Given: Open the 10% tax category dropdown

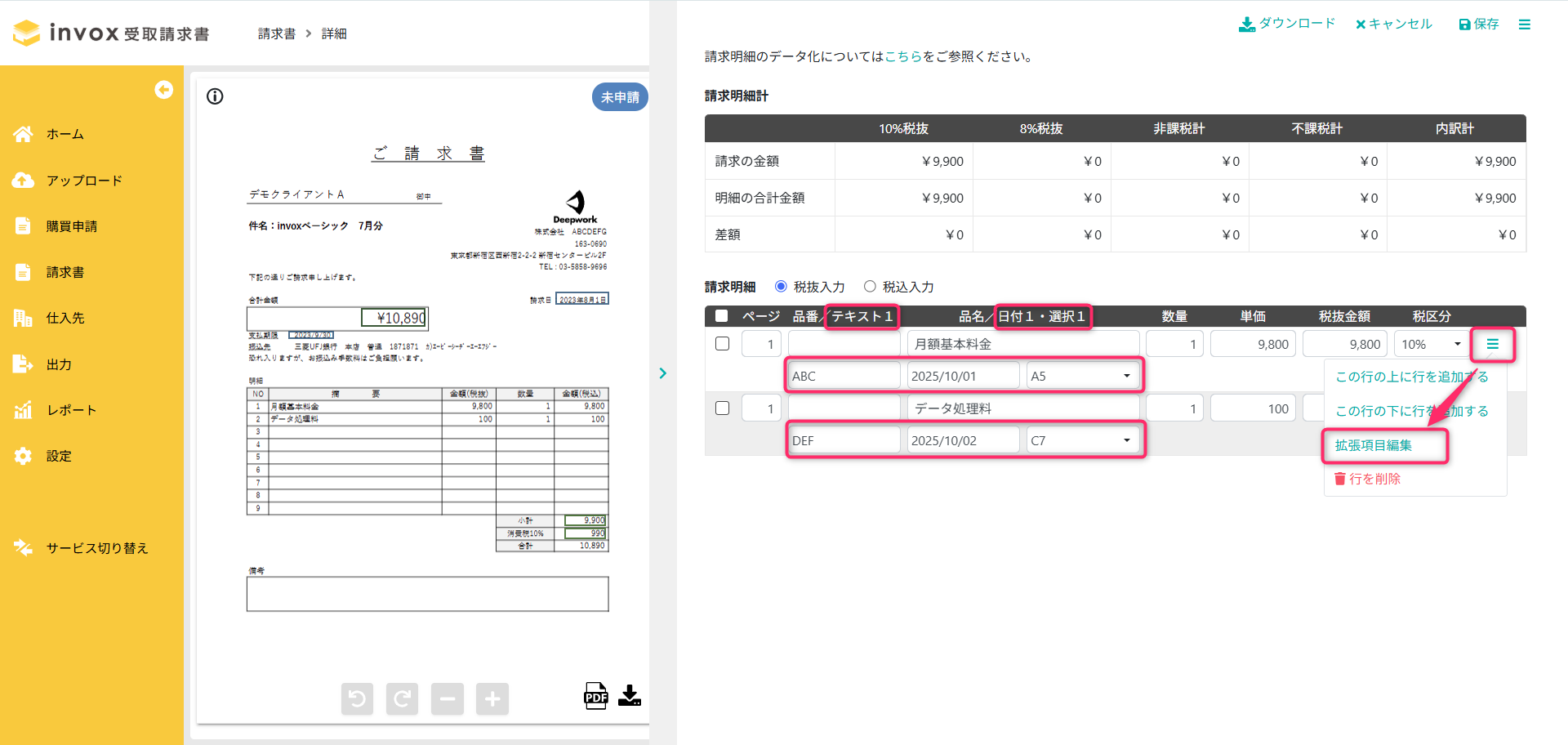Looking at the screenshot, I should [1431, 344].
